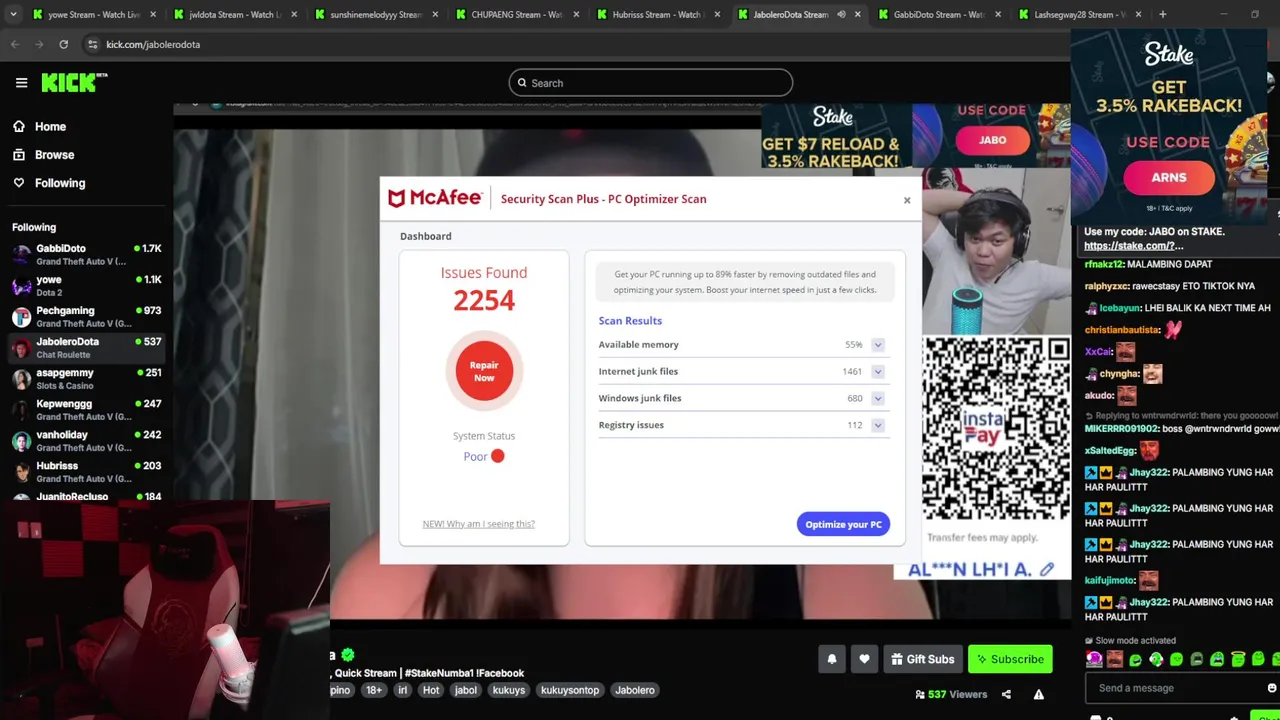Viewport: 1280px width, 720px height.
Task: Reload the page with browser refresh icon
Action: coord(63,44)
